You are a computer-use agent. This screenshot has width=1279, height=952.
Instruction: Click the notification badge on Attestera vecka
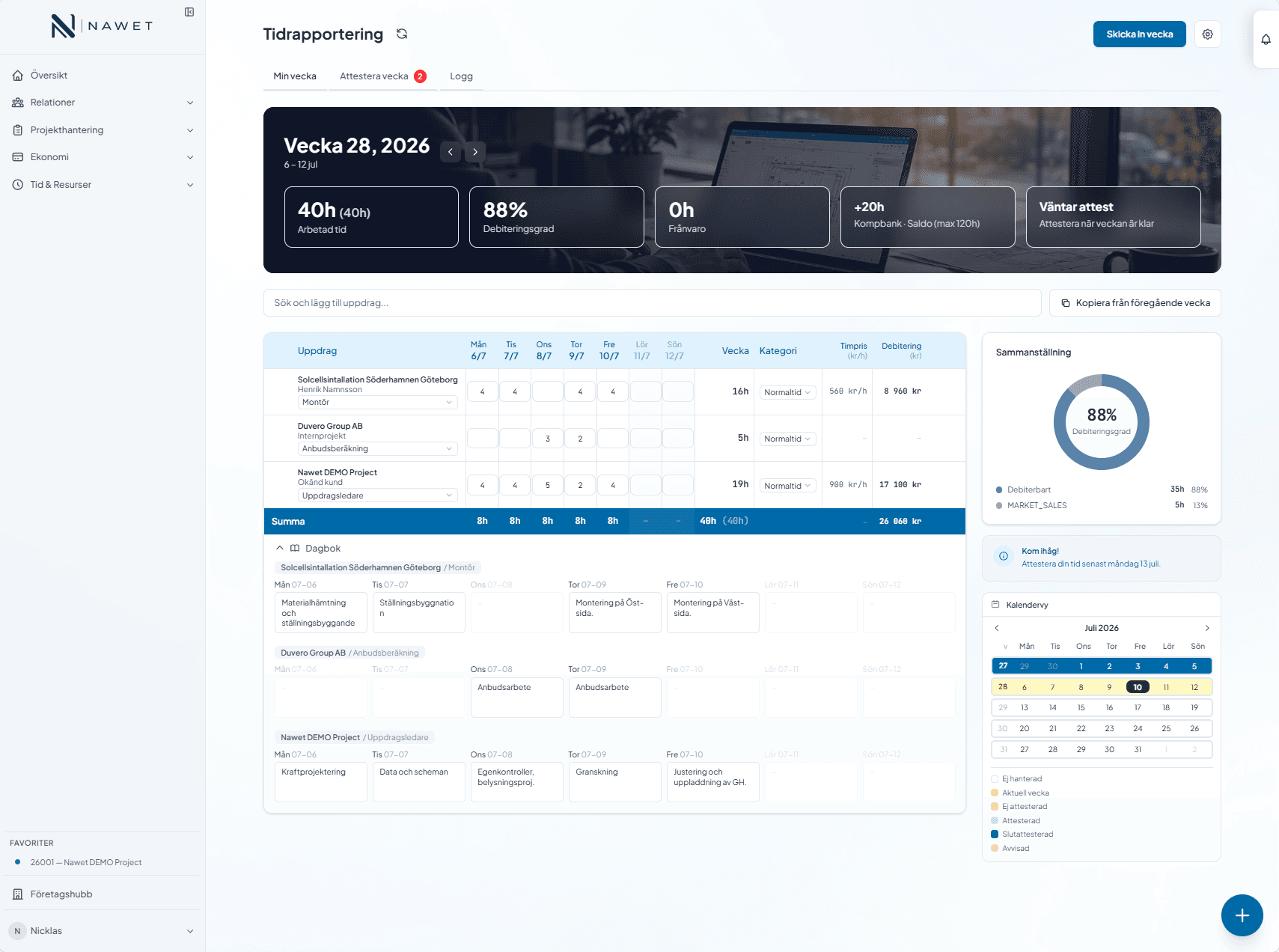[421, 76]
